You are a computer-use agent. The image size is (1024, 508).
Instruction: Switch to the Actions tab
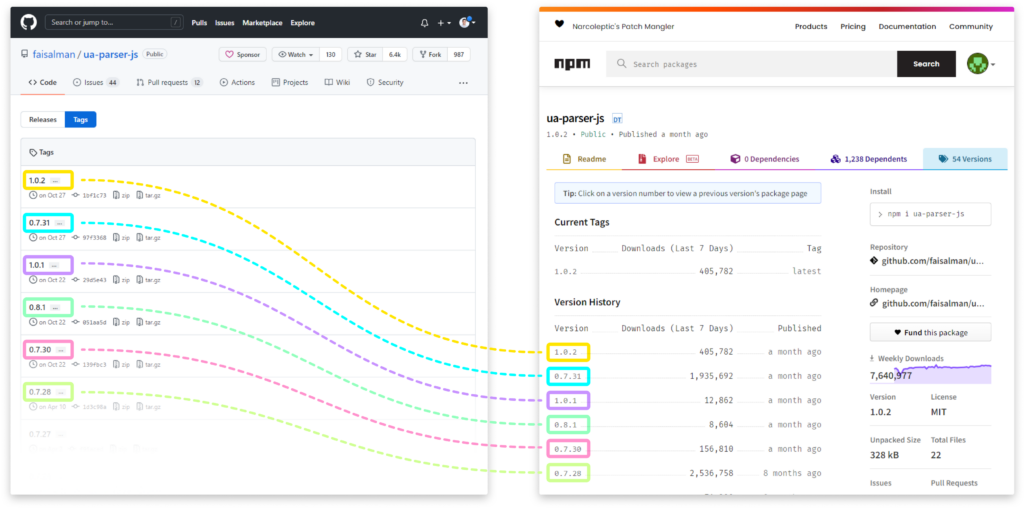pyautogui.click(x=237, y=83)
